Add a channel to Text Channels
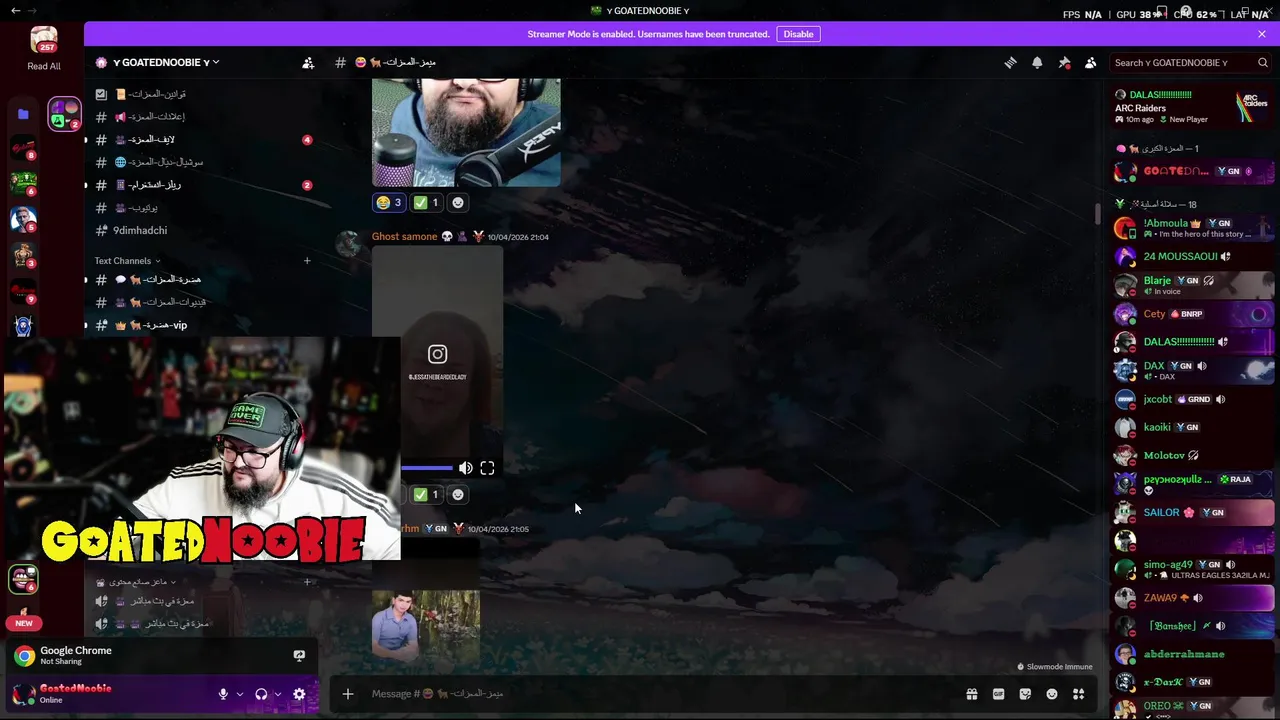This screenshot has height=720, width=1280. pos(307,261)
